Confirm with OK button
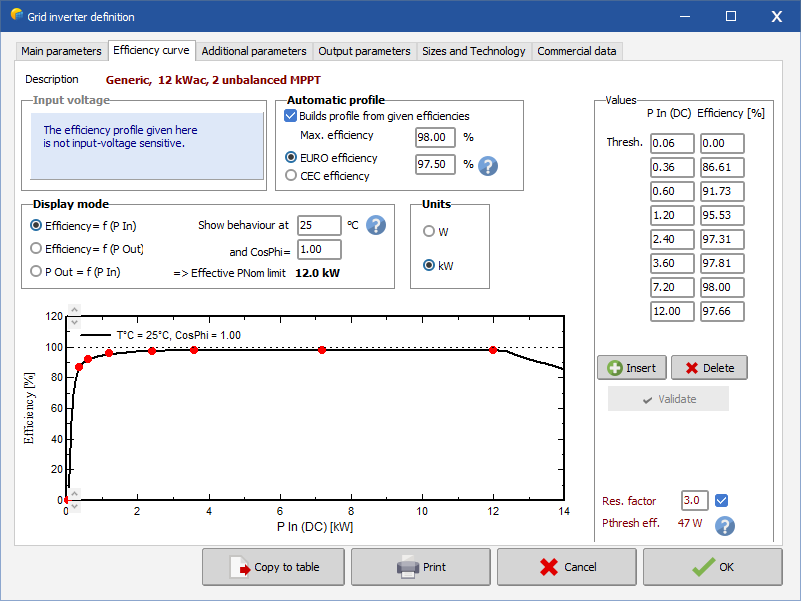The image size is (801, 601). click(713, 567)
